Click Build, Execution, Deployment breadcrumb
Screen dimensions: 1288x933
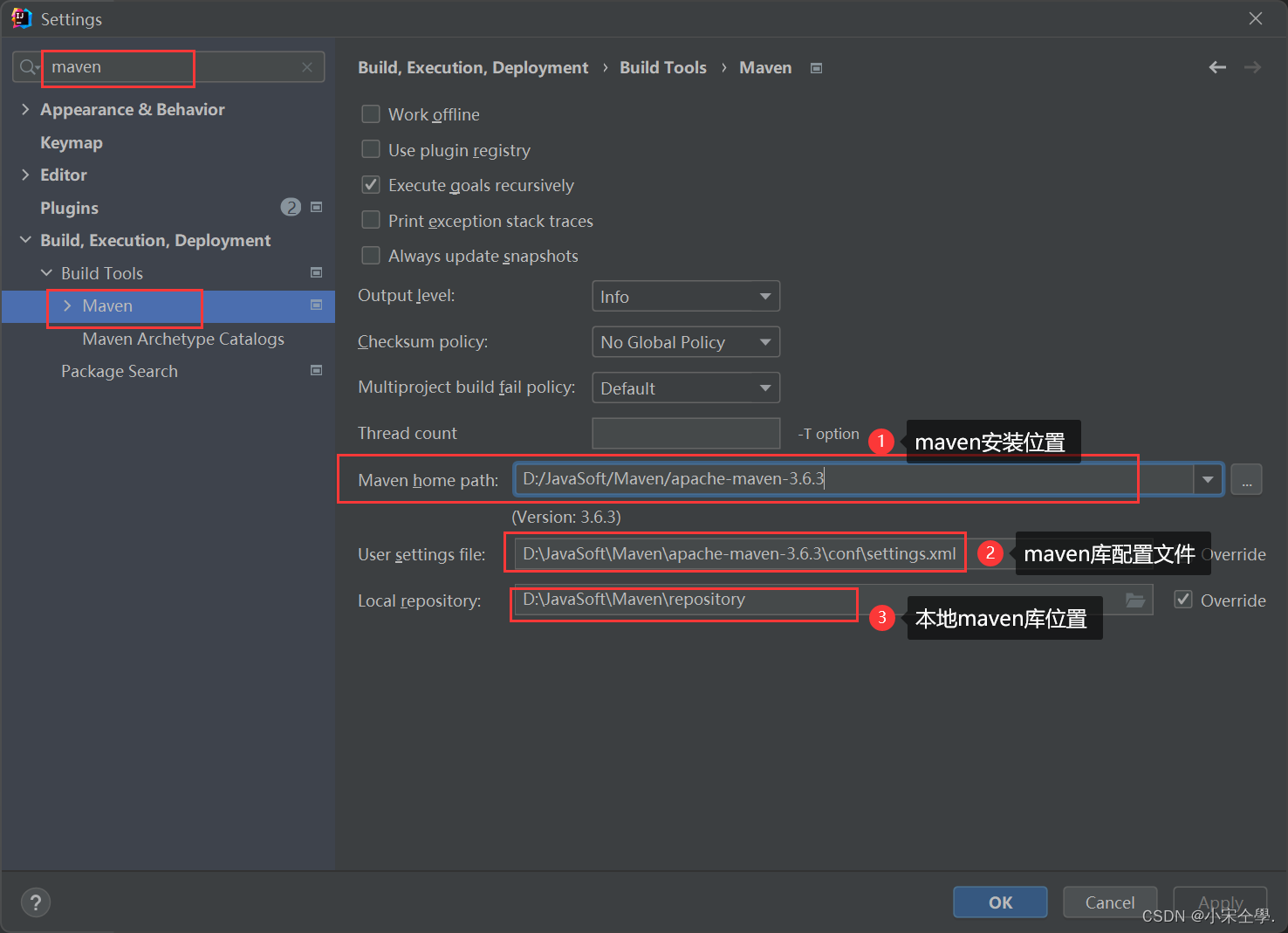click(473, 67)
